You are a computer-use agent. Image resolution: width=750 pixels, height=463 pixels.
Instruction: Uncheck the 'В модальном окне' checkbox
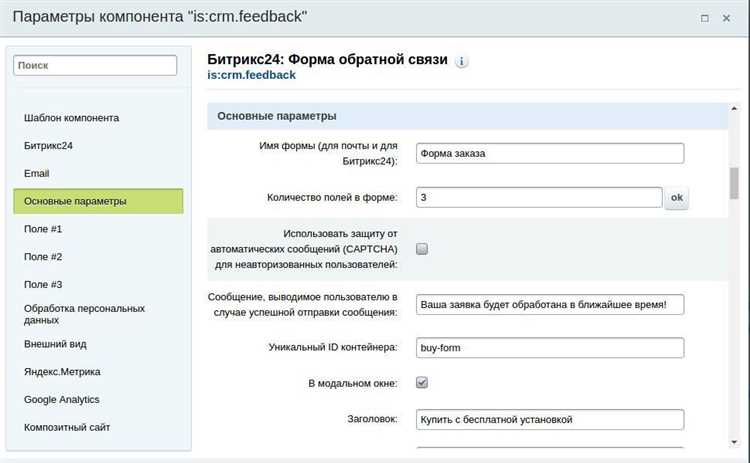[422, 383]
